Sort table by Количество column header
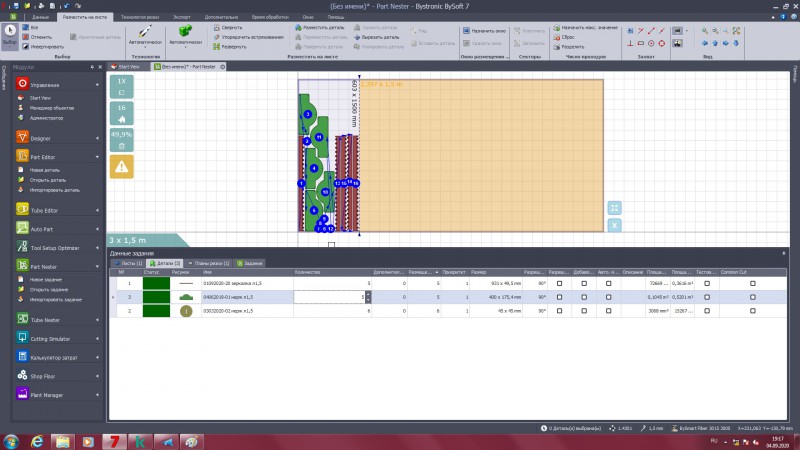The width and height of the screenshot is (800, 450). [x=332, y=272]
